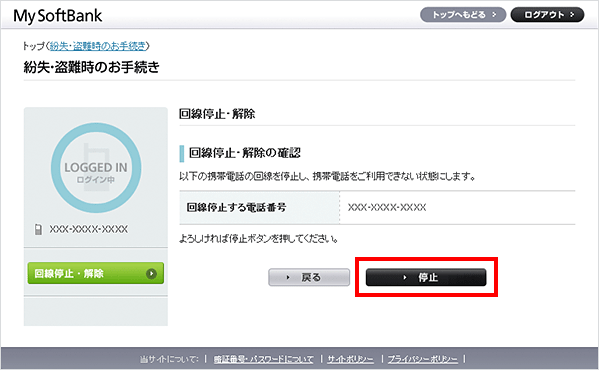Click the よろしければ停止ボタンを押してください instruction text
The width and height of the screenshot is (600, 370).
[259, 239]
